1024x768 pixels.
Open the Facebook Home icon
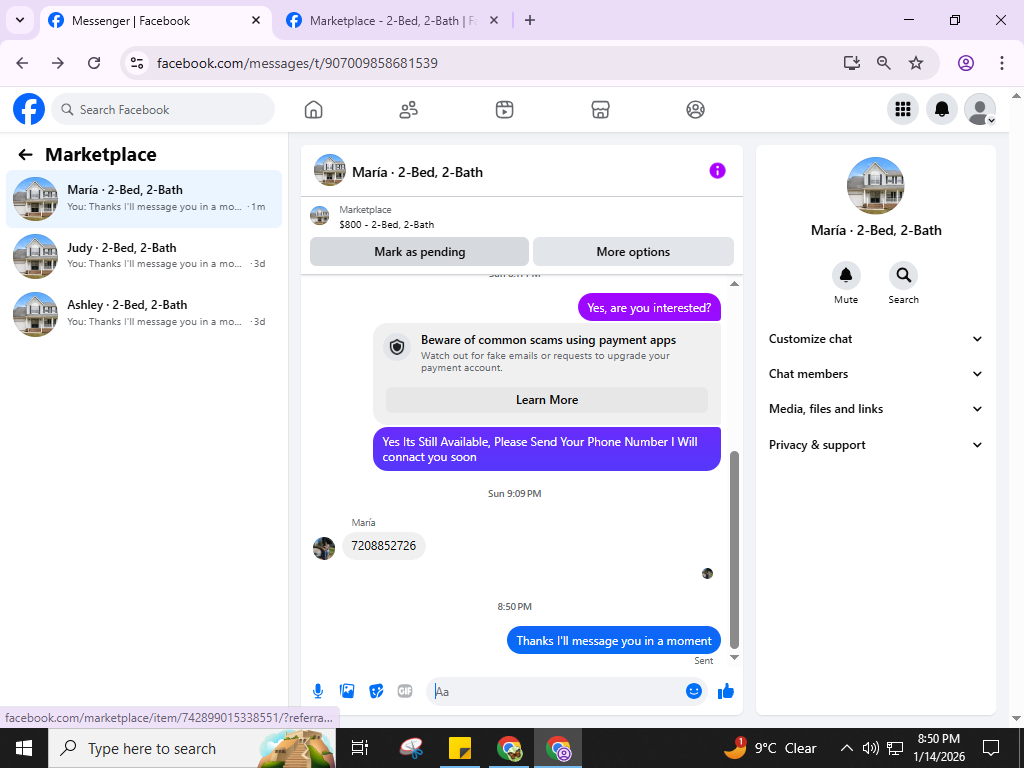(x=313, y=110)
